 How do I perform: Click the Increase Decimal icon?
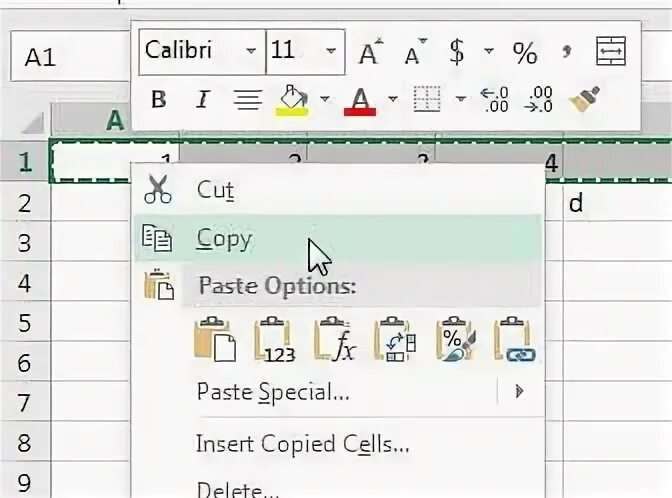(495, 99)
